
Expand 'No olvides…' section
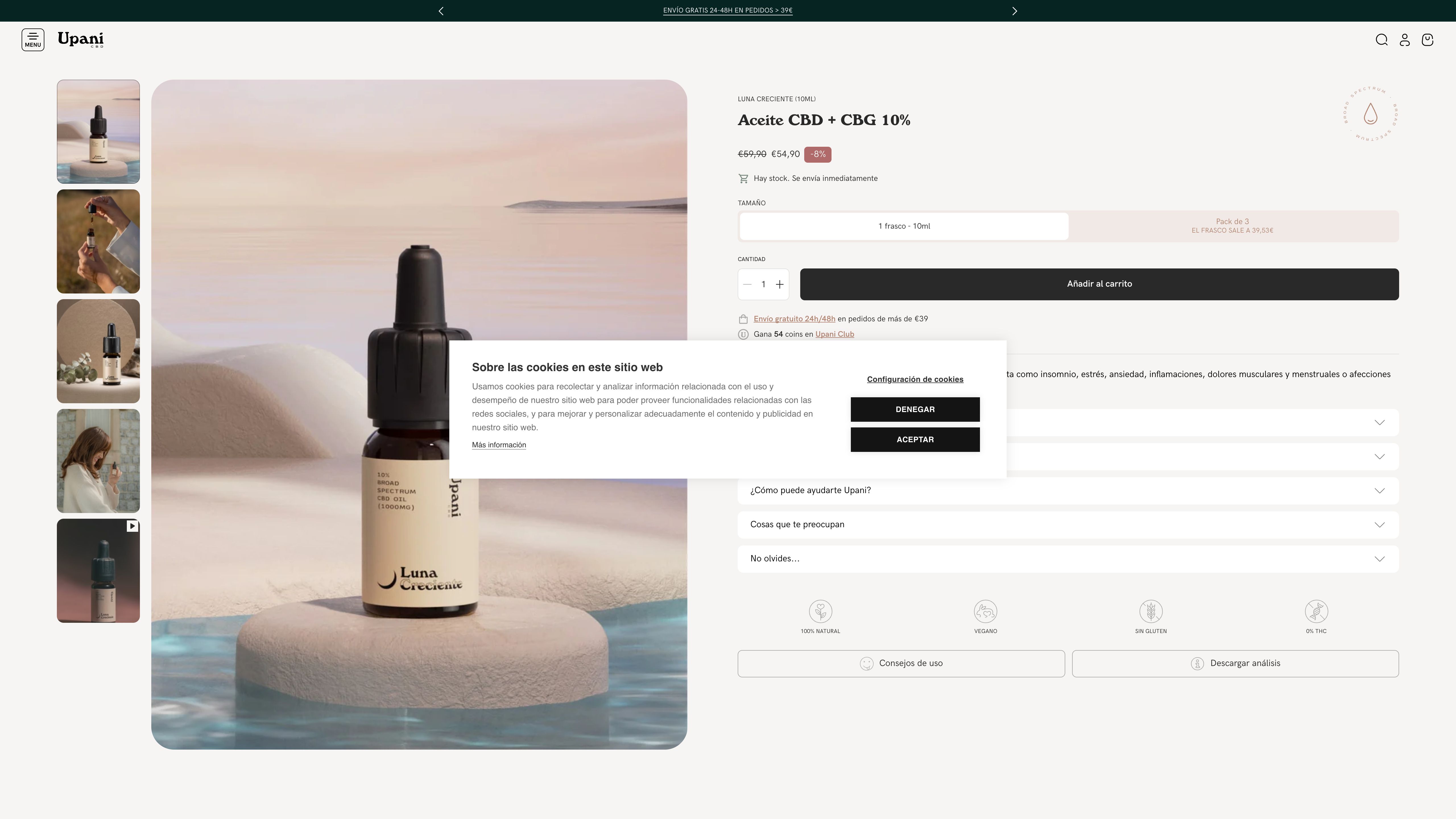(x=1067, y=559)
